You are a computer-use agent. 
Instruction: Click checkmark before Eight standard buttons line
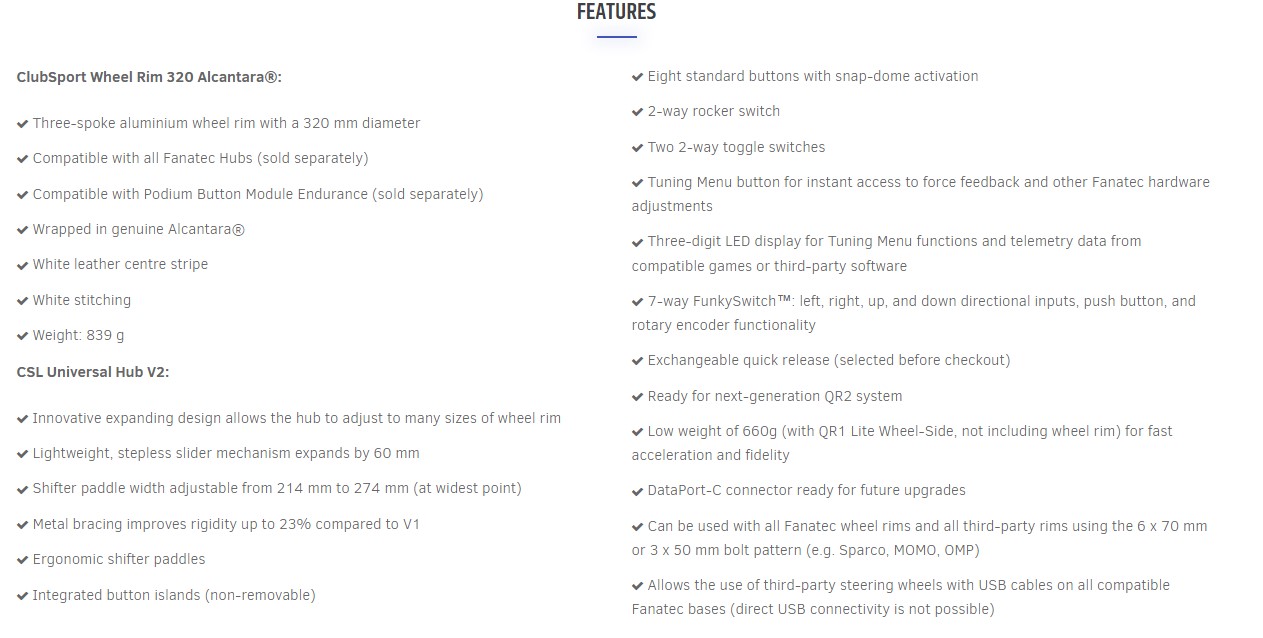click(x=638, y=77)
